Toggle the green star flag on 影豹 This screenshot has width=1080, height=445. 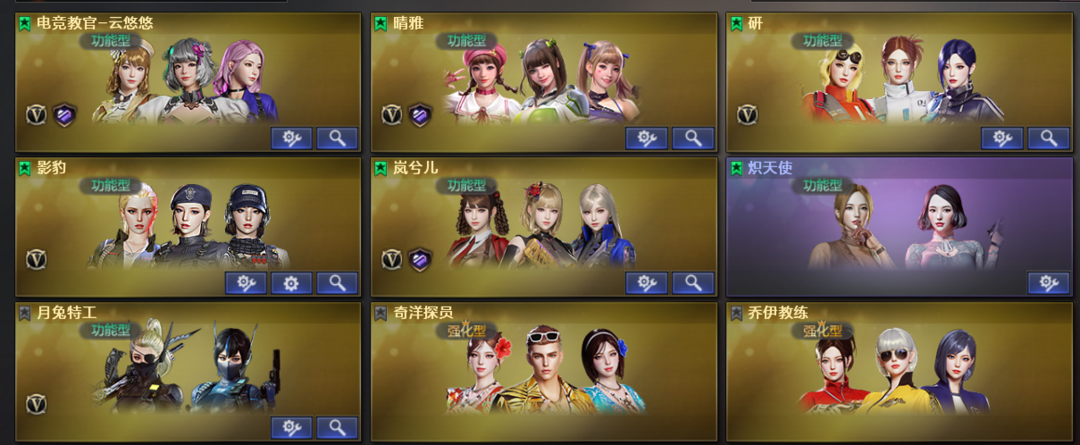(25, 168)
